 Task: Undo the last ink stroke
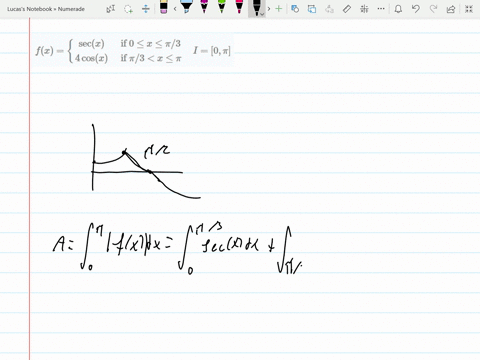(x=416, y=9)
